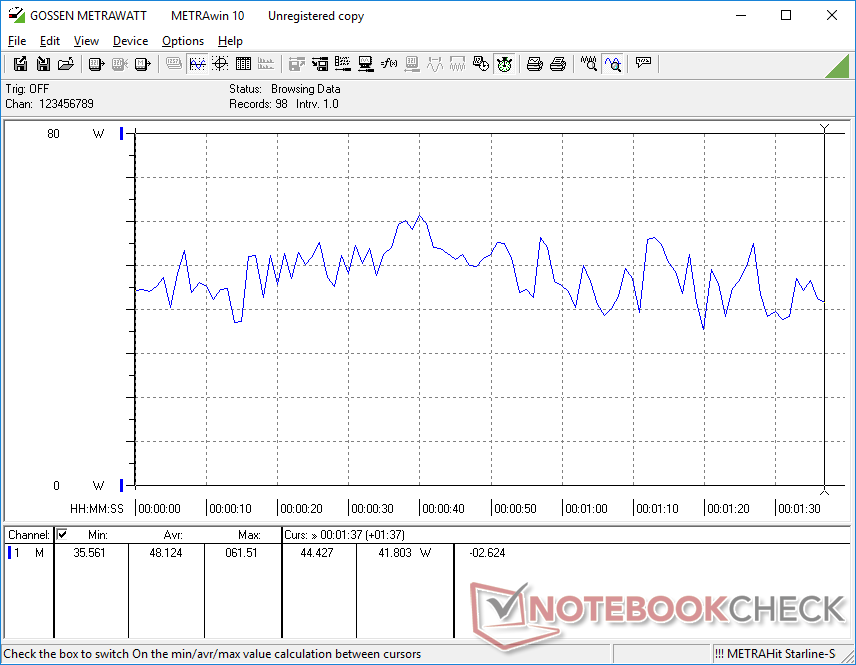Open the channel settings list icon

(x=343, y=64)
